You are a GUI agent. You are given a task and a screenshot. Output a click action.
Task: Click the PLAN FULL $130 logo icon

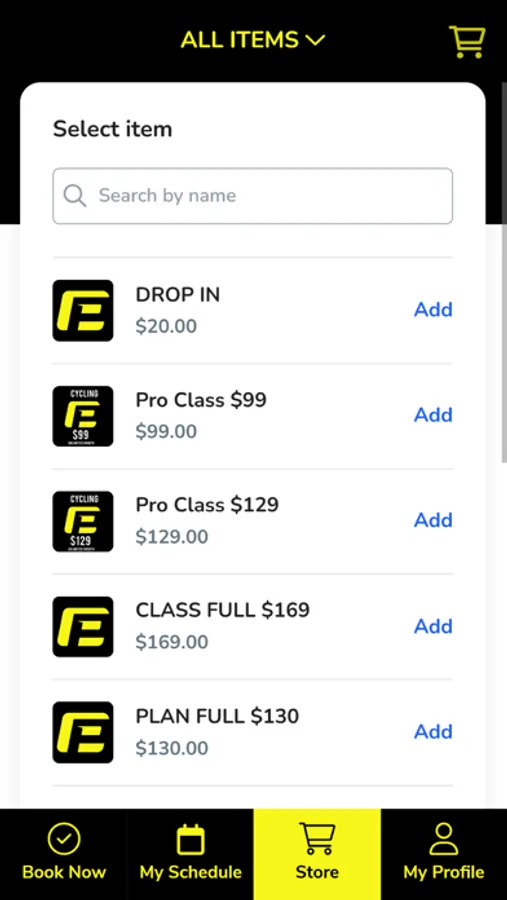coord(83,732)
